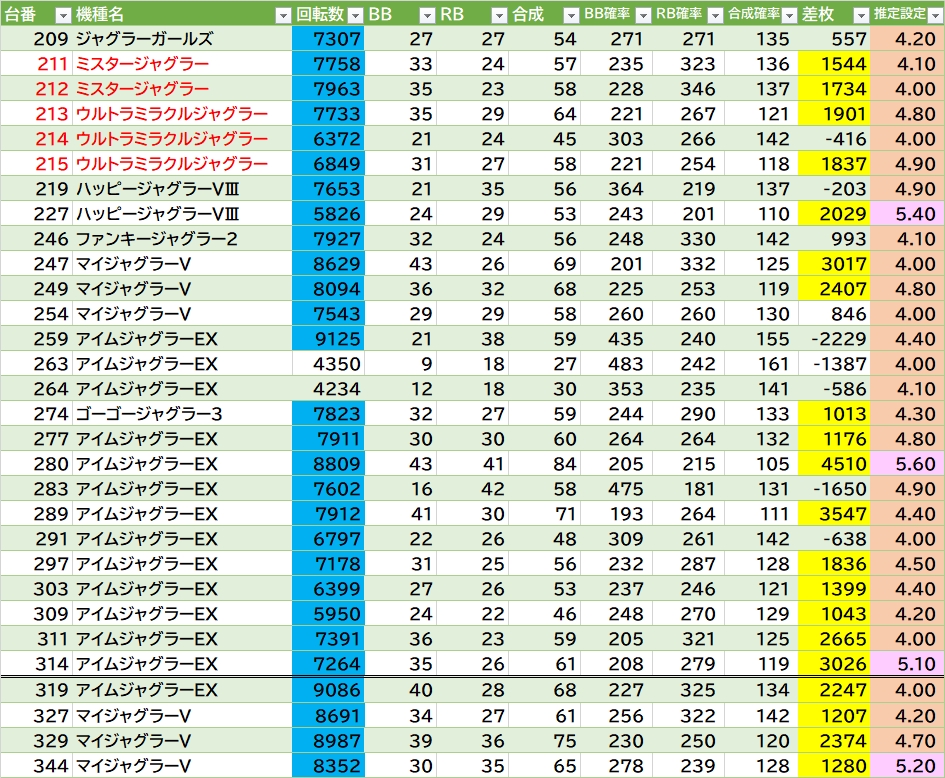This screenshot has height=778, width=945.
Task: Click 差枚 cell showing 1544
Action: [834, 64]
